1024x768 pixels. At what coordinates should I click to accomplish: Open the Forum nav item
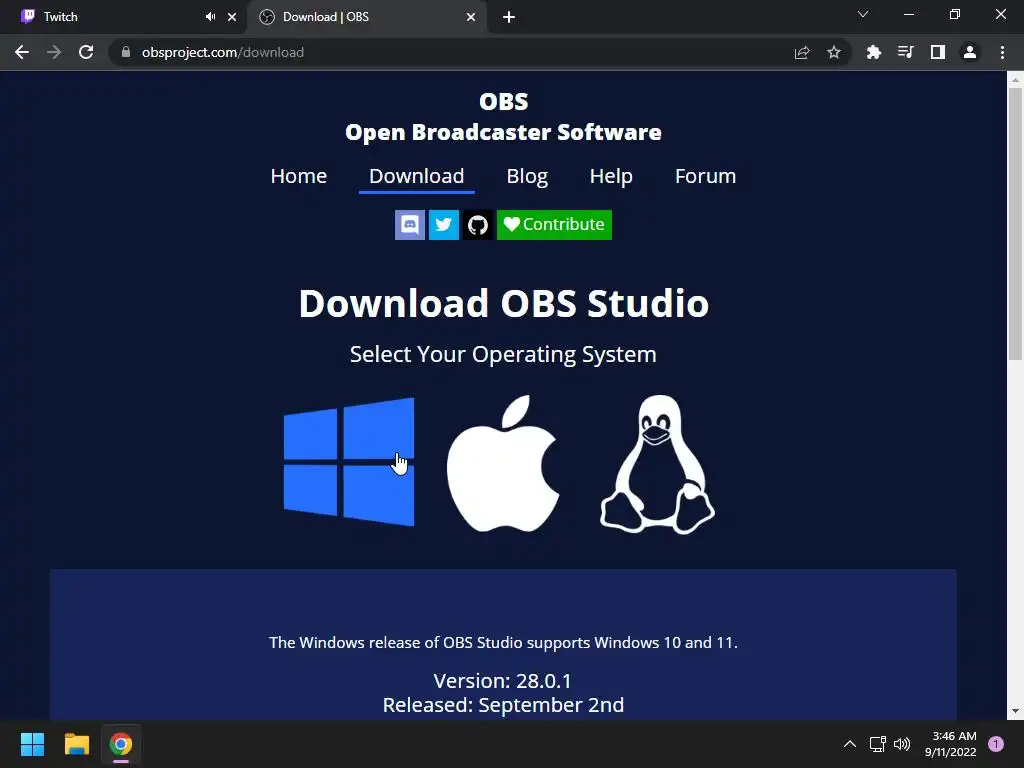click(x=705, y=176)
